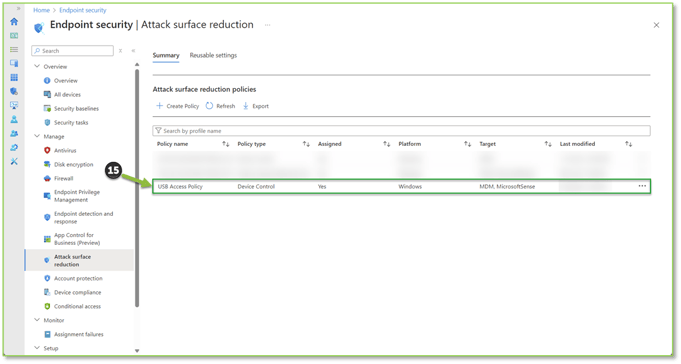Switch to the Summary tab
Viewport: 681px width, 364px height.
click(x=166, y=55)
